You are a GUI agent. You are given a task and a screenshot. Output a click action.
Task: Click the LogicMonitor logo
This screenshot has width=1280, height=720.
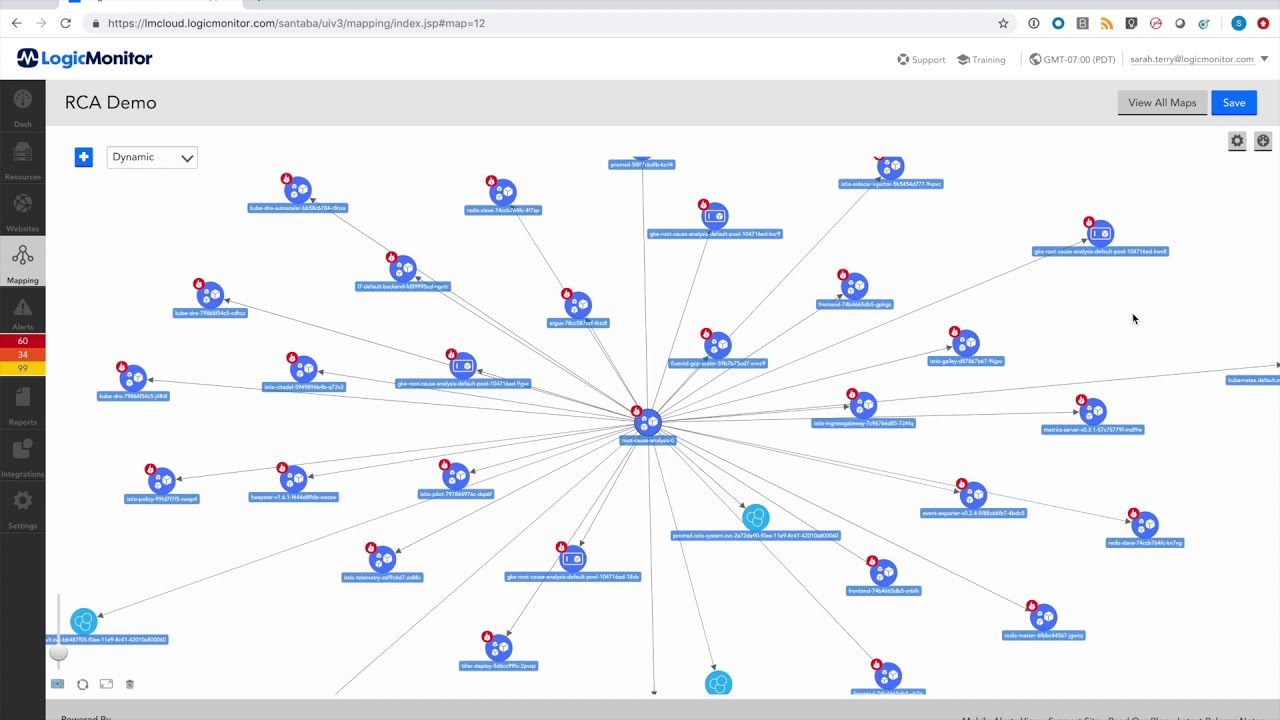tap(85, 58)
